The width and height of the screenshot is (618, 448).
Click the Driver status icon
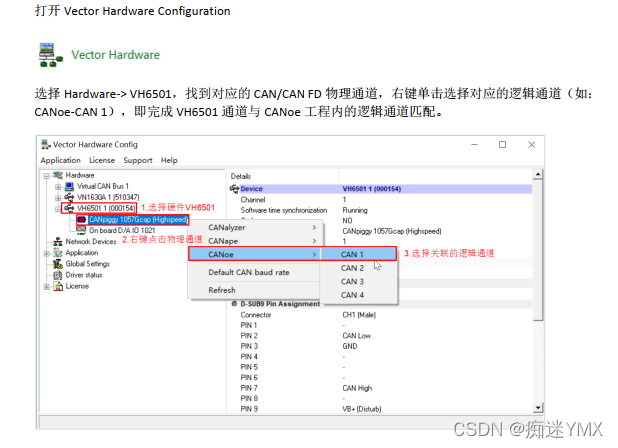[58, 275]
